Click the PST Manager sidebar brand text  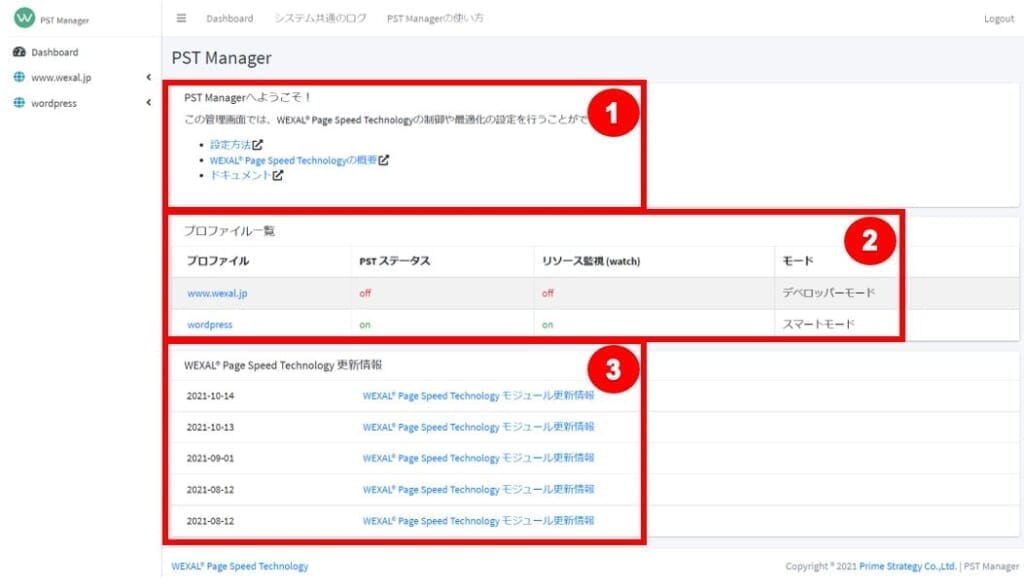65,20
